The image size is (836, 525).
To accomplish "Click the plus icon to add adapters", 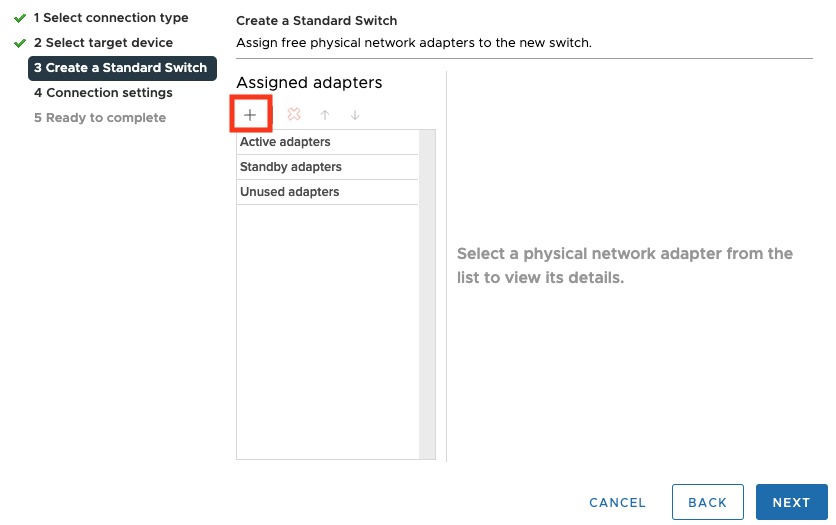I will [250, 115].
